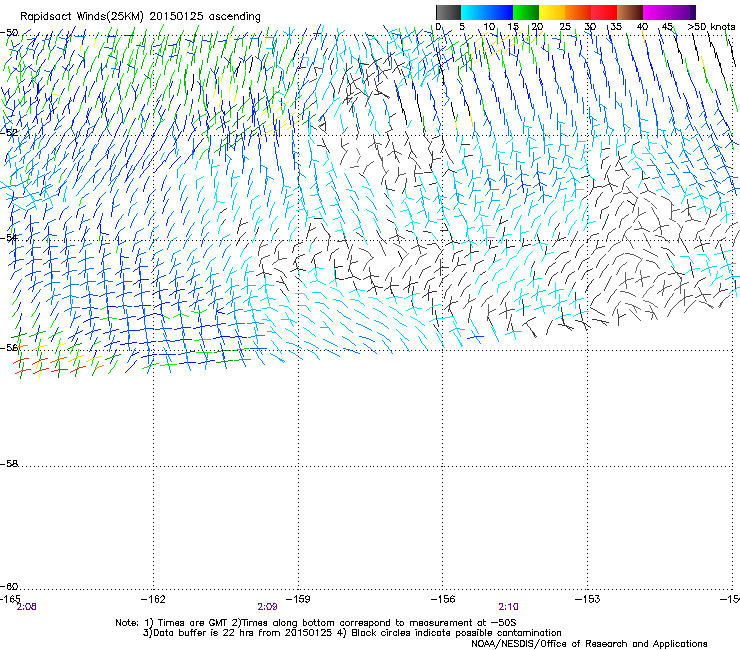740x650 pixels.
Task: Click the cyan-blue 5-15 knots color segment
Action: click(x=487, y=12)
